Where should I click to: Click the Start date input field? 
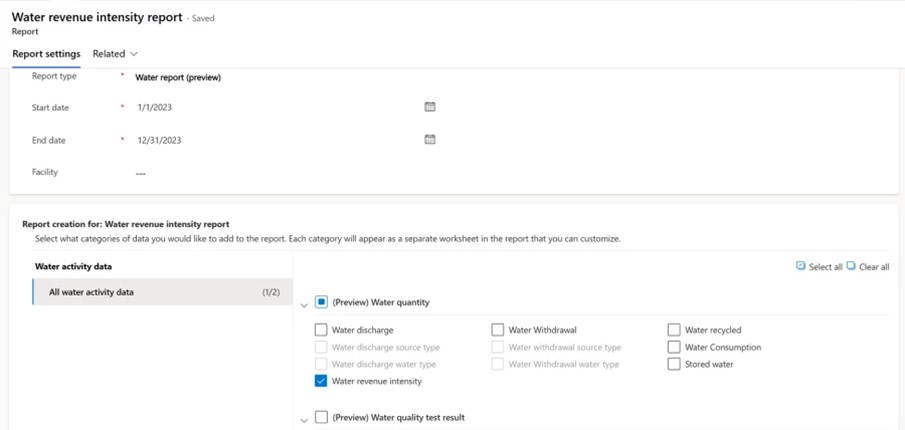coord(270,107)
